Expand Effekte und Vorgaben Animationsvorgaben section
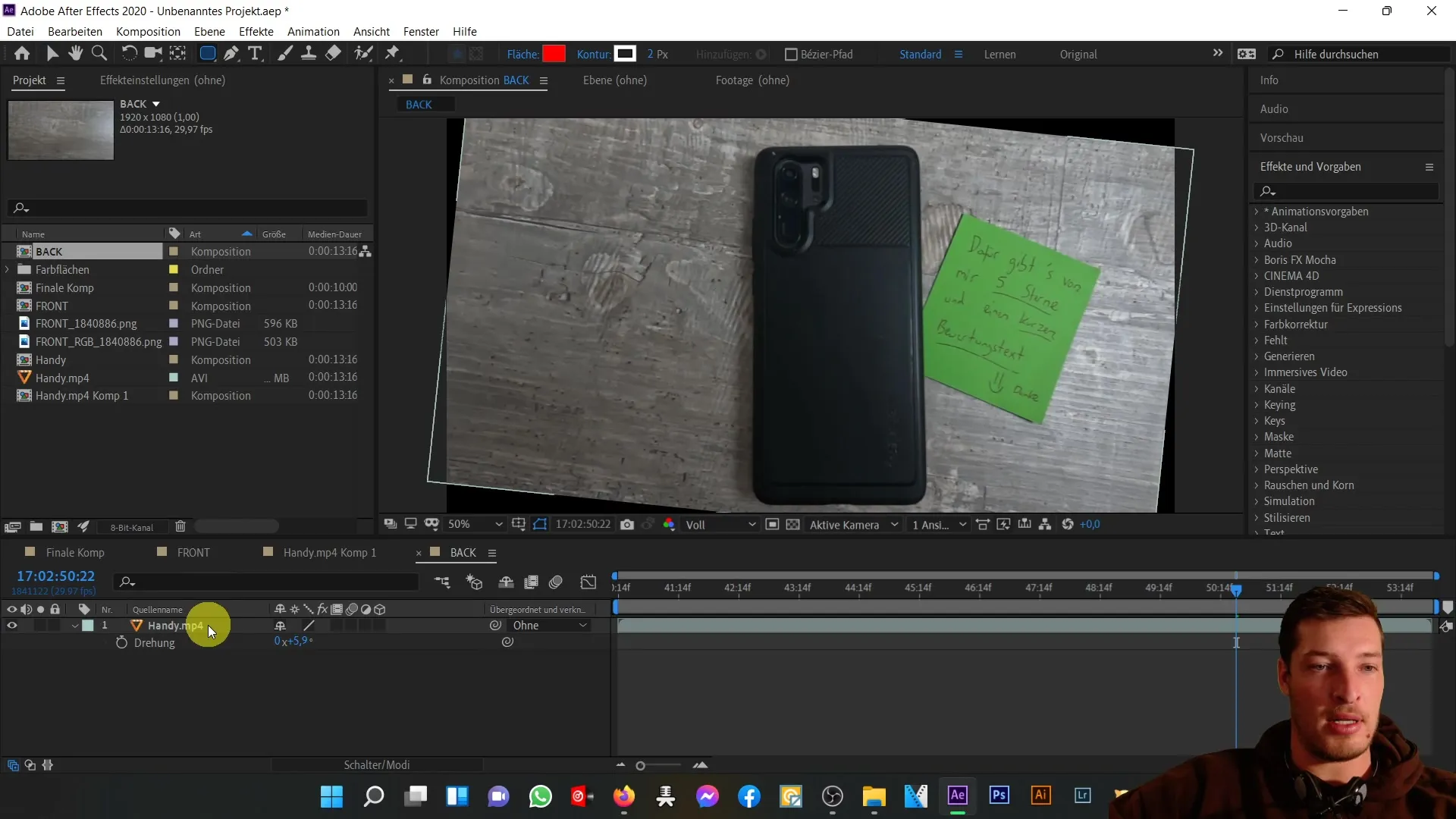Screen dimensions: 1456x819 1258,211
